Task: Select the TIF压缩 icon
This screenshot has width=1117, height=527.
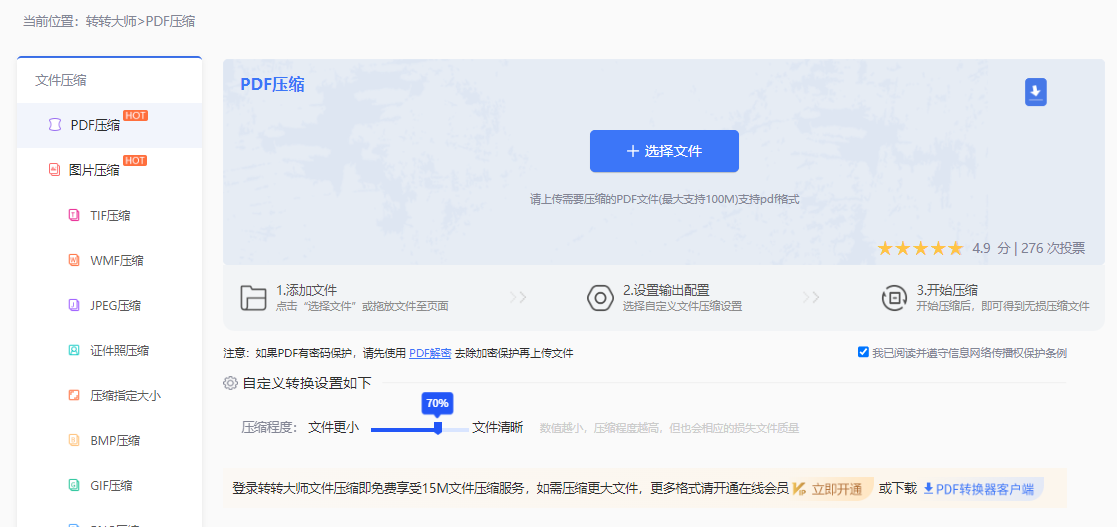Action: [x=73, y=215]
